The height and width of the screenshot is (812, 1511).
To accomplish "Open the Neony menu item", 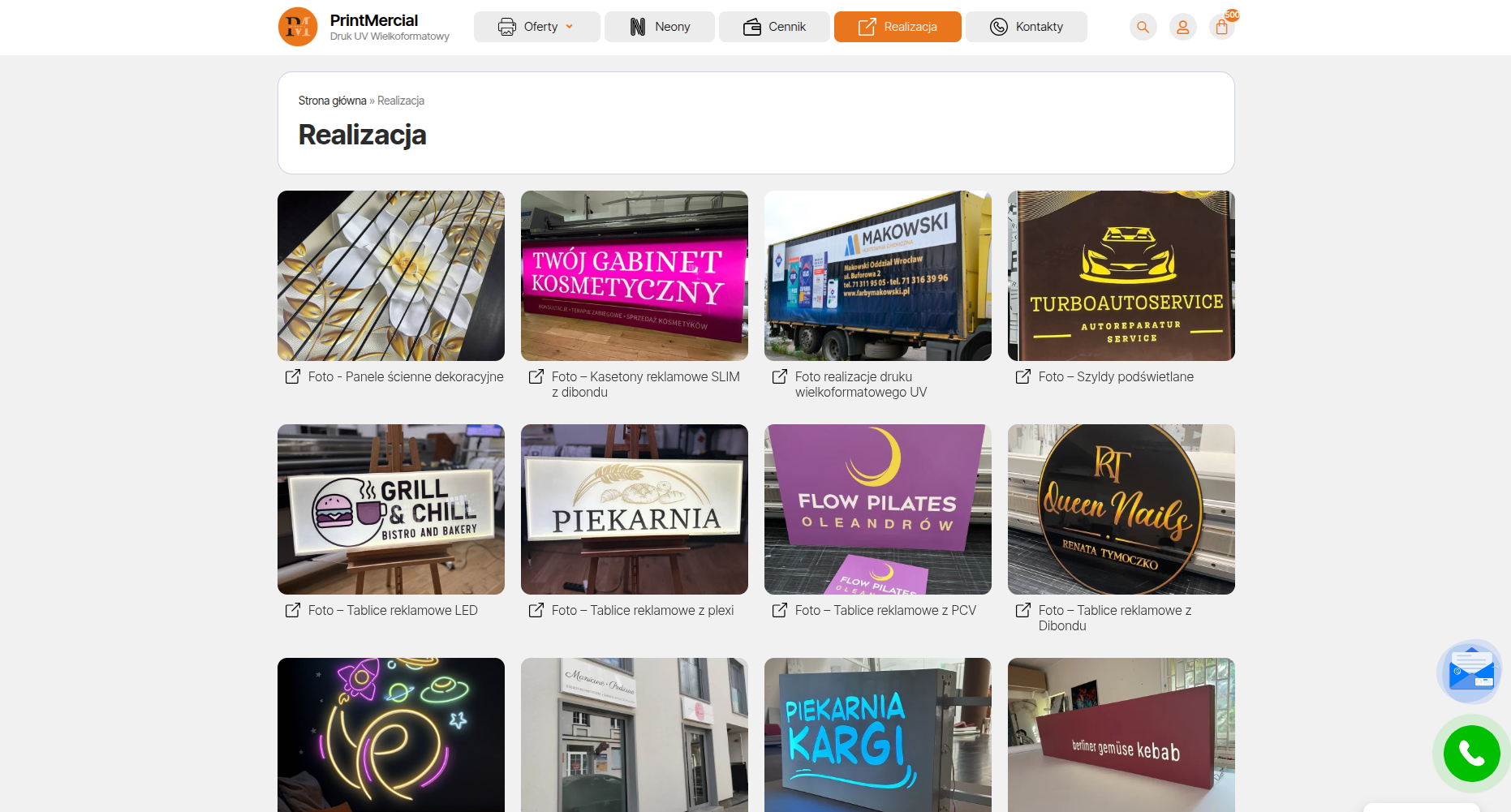I will click(x=659, y=27).
